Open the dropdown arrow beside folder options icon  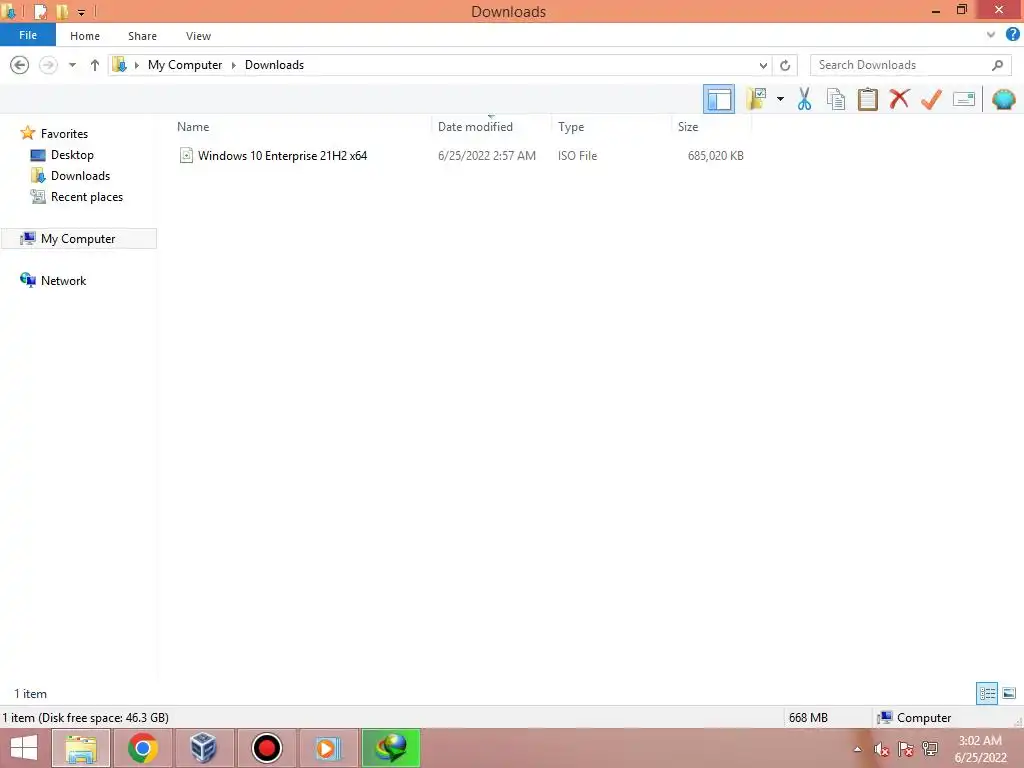click(780, 99)
